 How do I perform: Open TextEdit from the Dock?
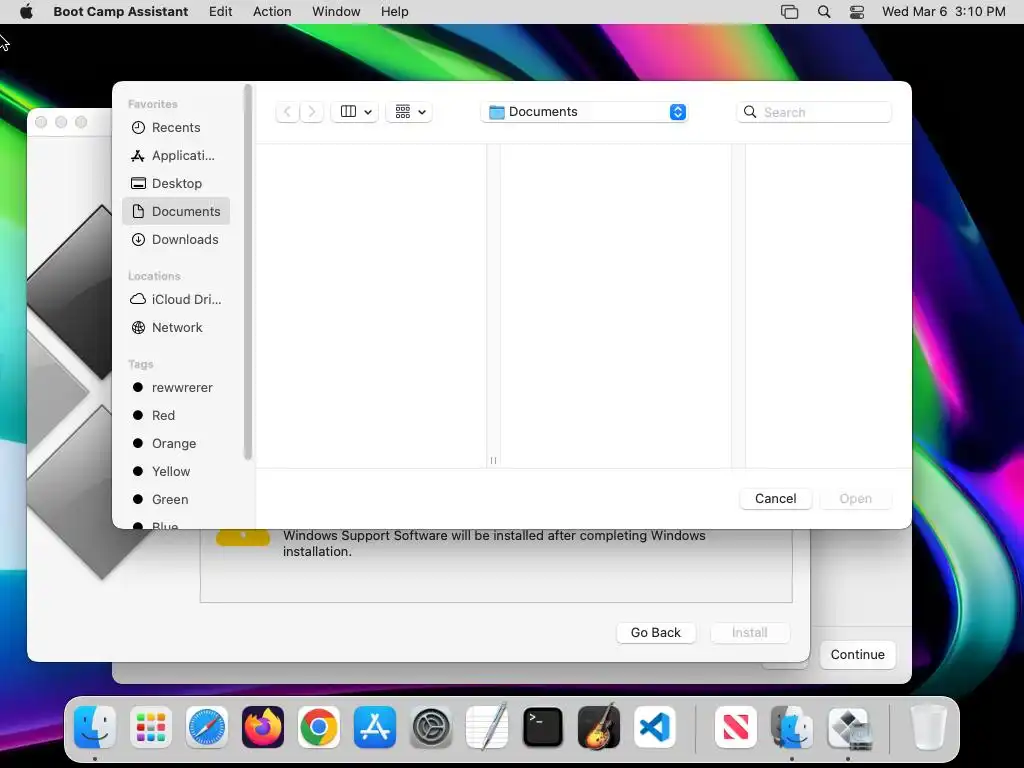click(x=487, y=726)
